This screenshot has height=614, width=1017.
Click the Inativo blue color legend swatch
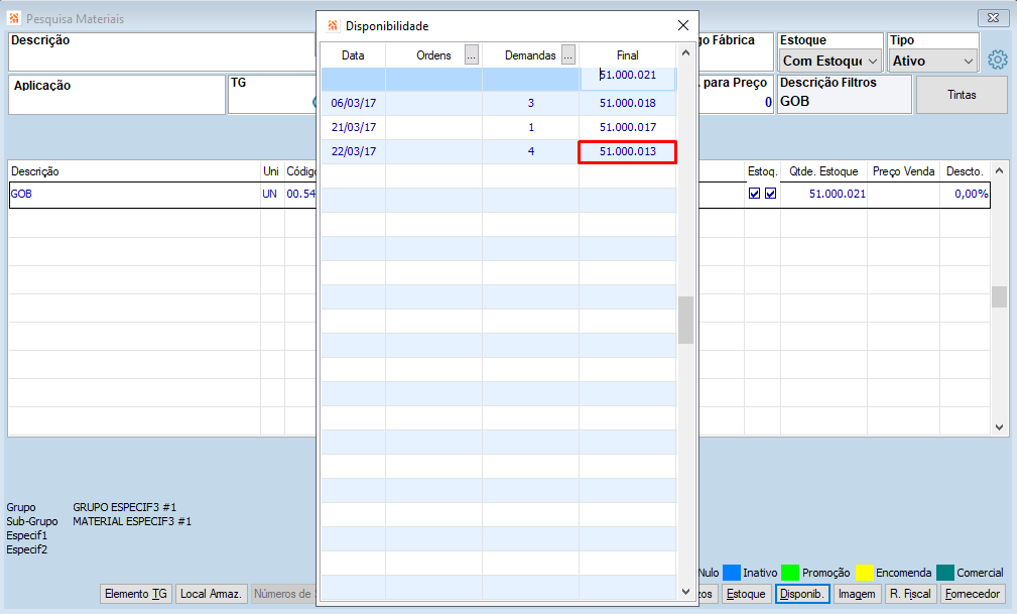(x=732, y=573)
